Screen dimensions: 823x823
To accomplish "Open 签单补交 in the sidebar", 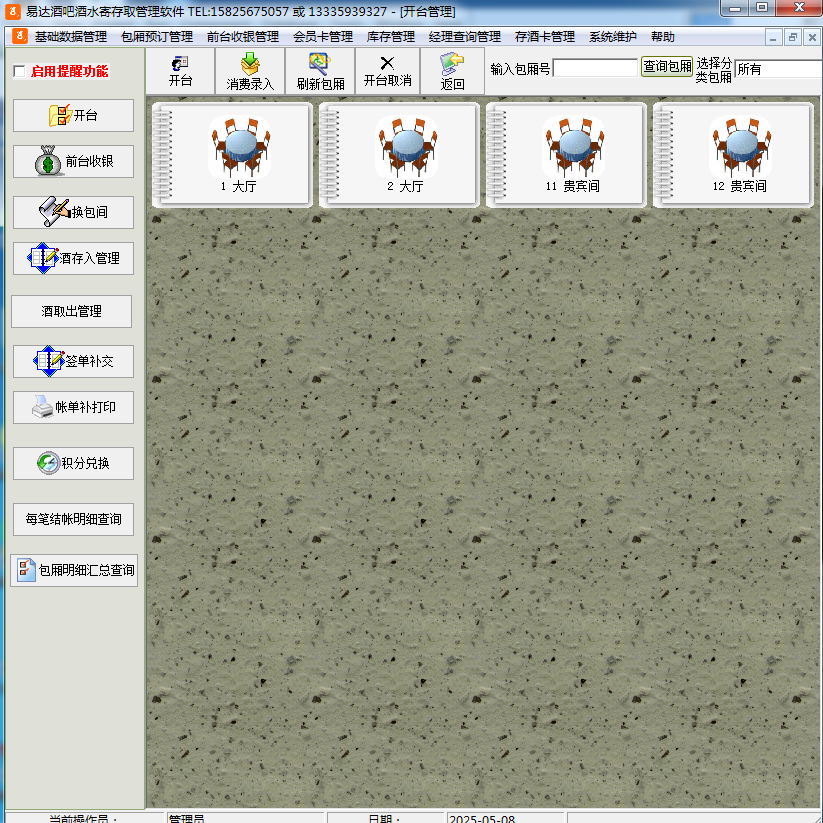I will 73,361.
